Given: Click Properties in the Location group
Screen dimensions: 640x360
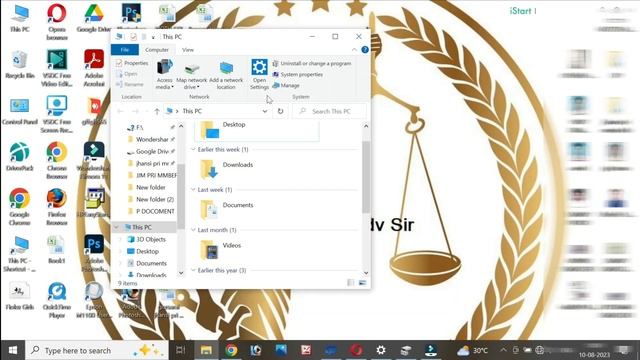Looking at the screenshot, I should tap(132, 63).
